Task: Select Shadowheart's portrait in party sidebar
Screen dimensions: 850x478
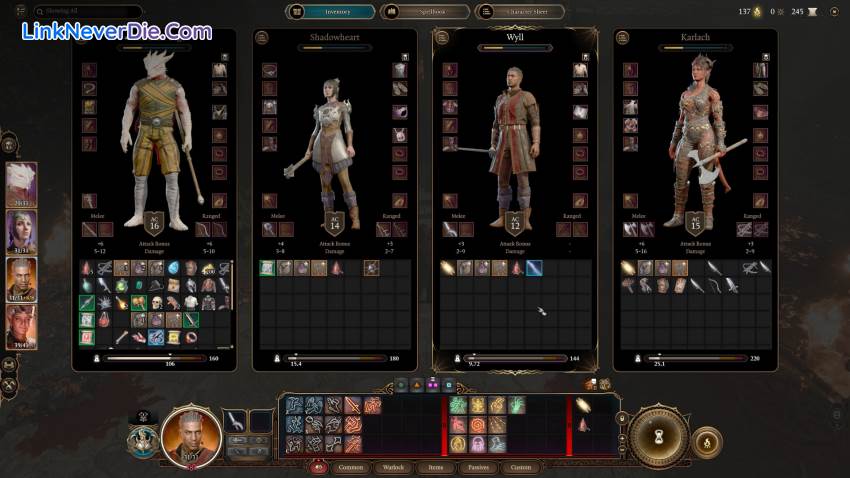Action: pos(22,232)
